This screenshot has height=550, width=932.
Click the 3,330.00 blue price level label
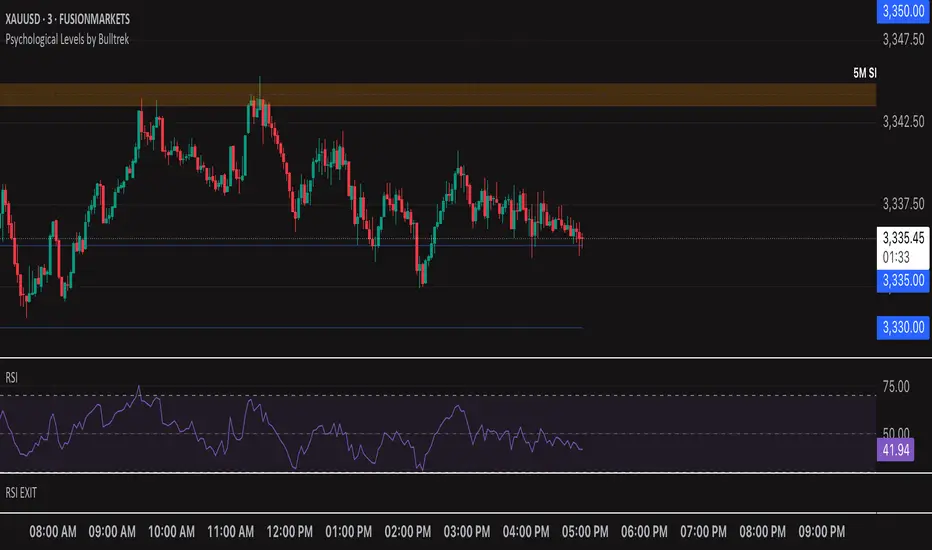[x=903, y=328]
